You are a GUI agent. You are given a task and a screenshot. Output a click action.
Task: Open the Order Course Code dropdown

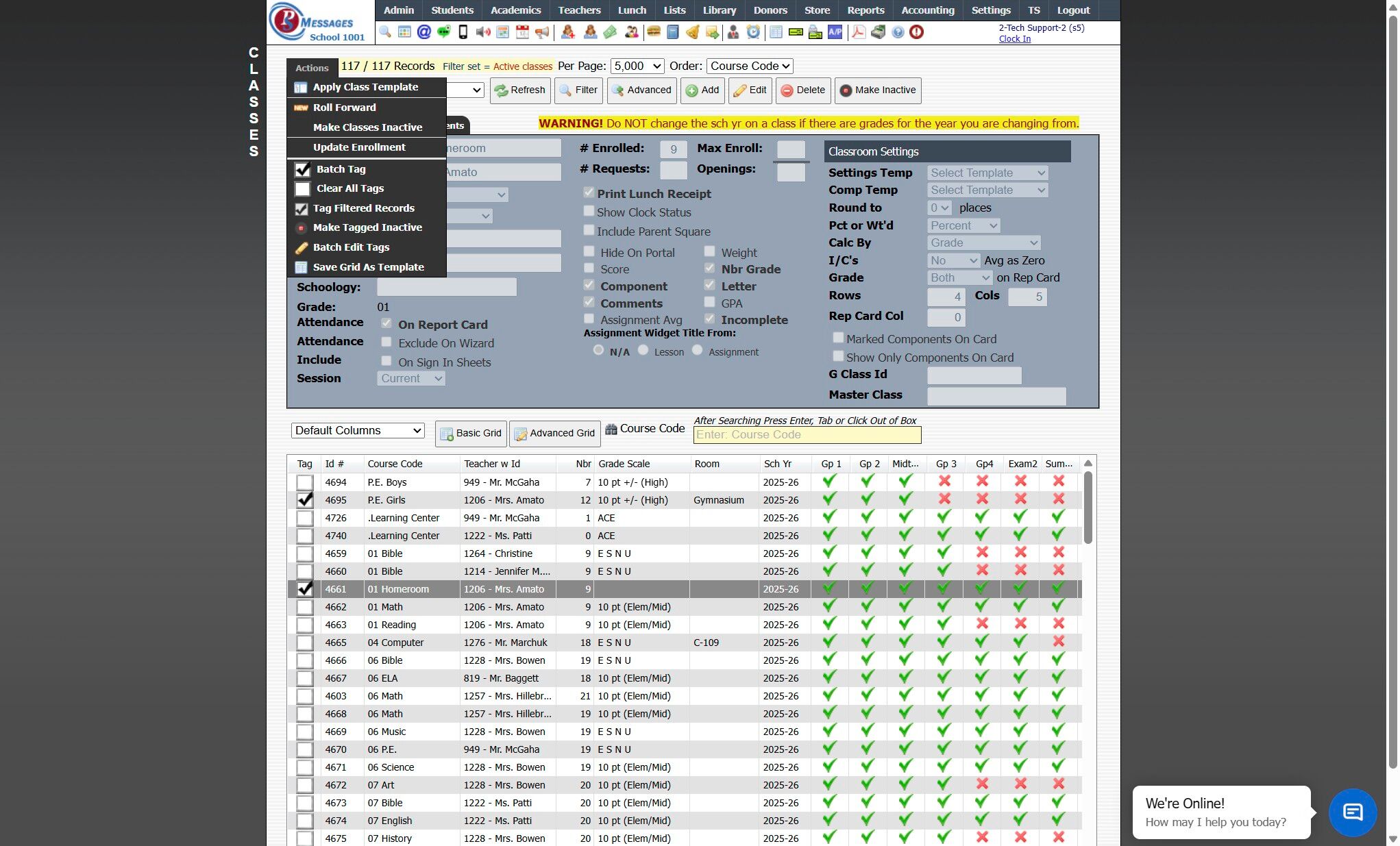(x=750, y=66)
